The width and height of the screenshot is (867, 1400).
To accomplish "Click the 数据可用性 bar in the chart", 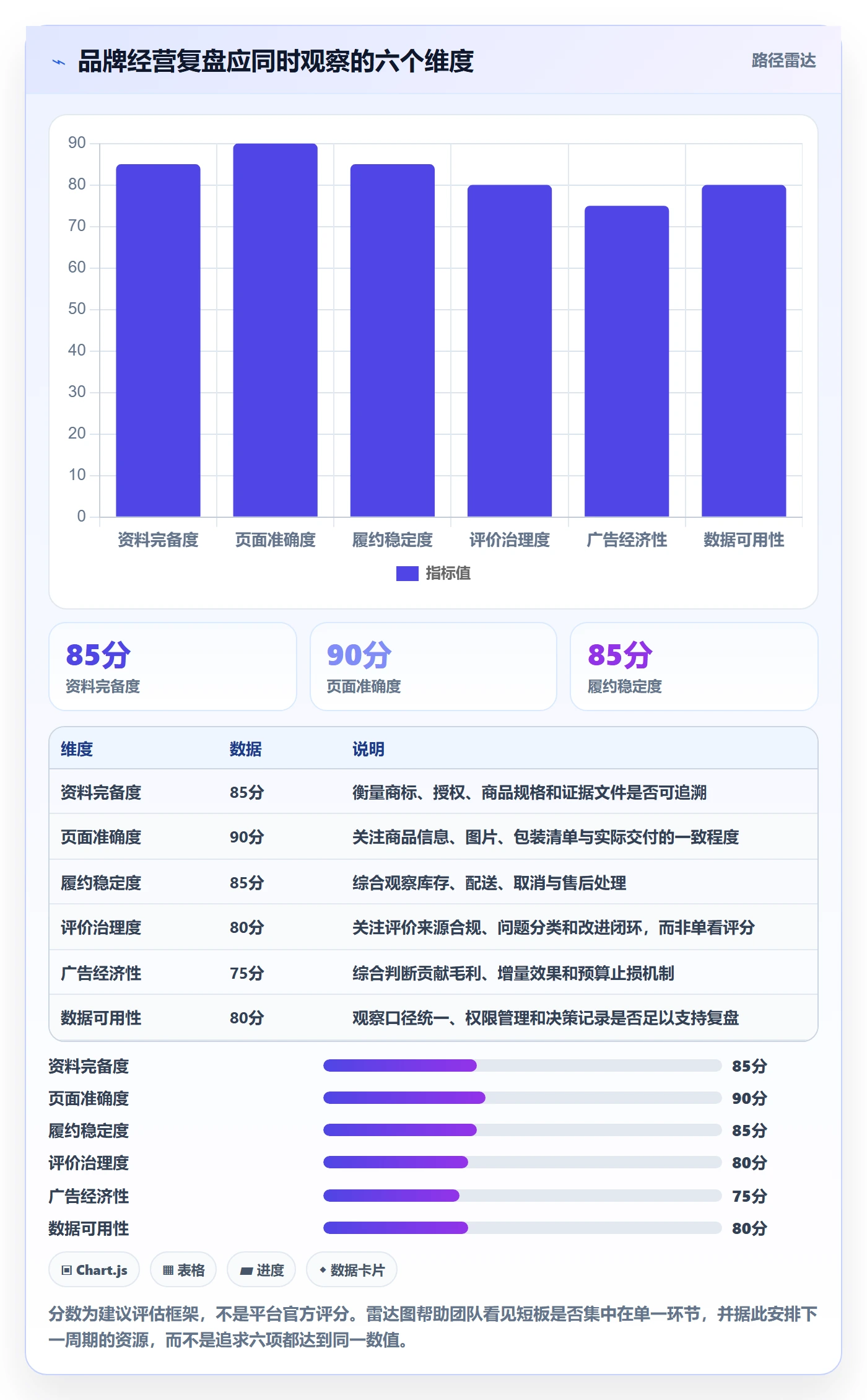I will pyautogui.click(x=743, y=351).
